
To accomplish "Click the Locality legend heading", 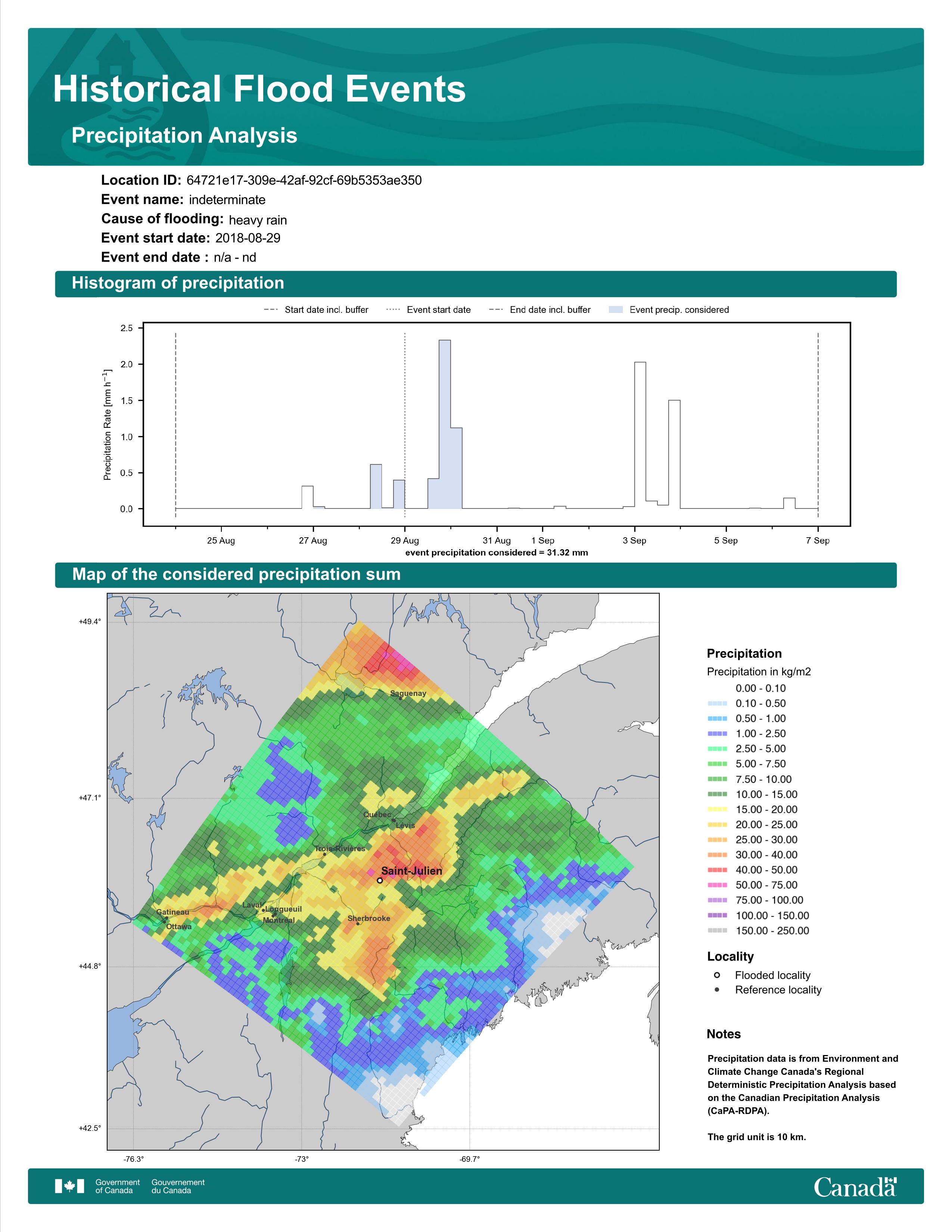I will pos(730,956).
